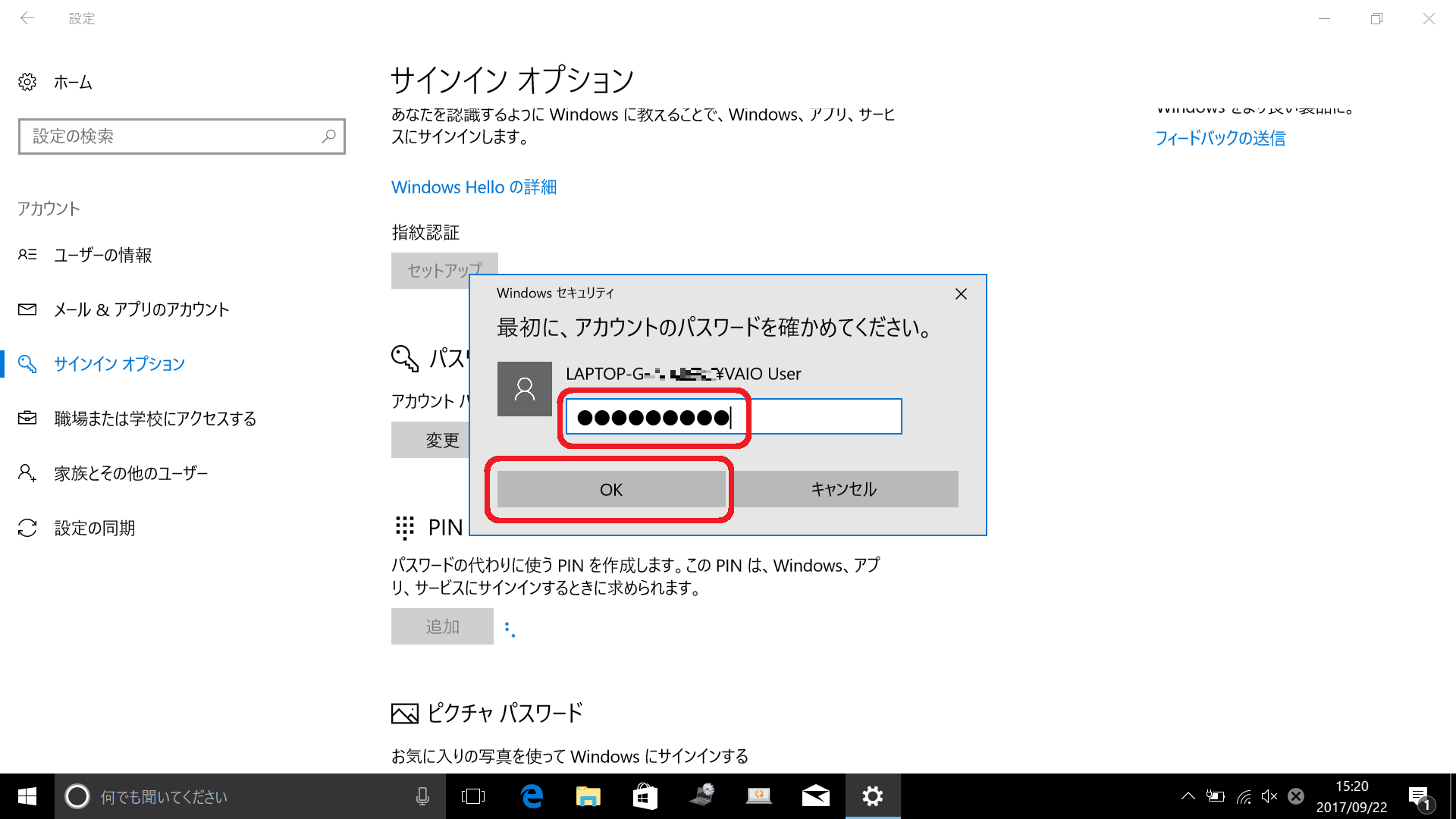This screenshot has height=819, width=1456.
Task: Click the 指紋認証 label
Action: coord(425,232)
